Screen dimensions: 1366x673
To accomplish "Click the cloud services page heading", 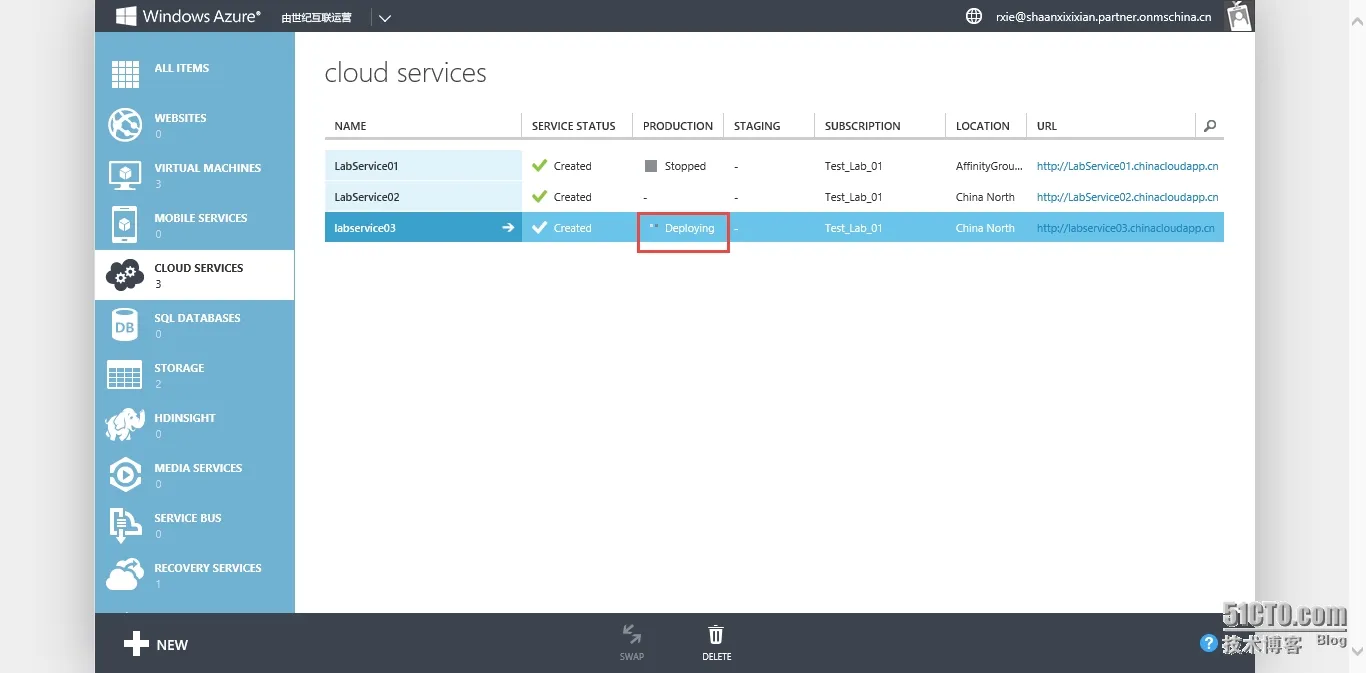I will pos(406,73).
